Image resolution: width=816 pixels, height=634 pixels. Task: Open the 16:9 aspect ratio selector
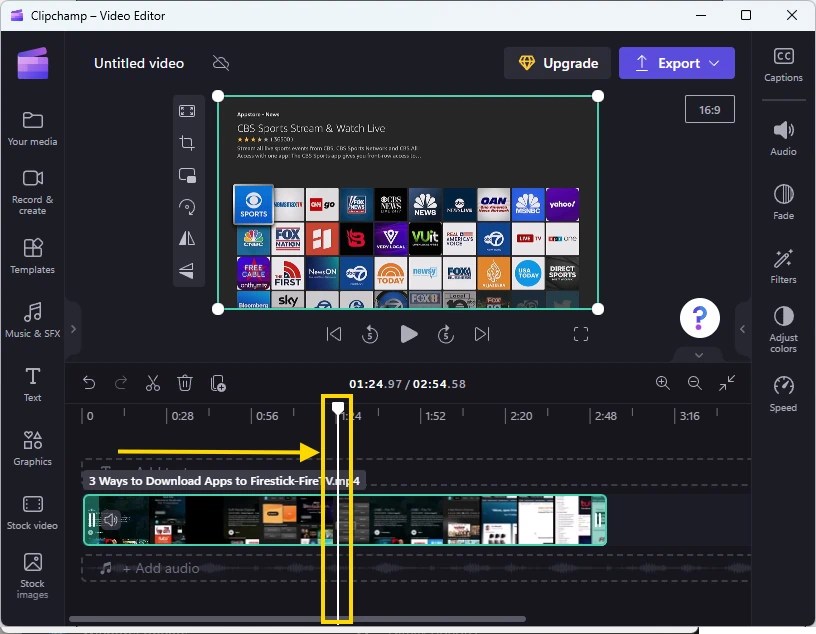[x=709, y=109]
